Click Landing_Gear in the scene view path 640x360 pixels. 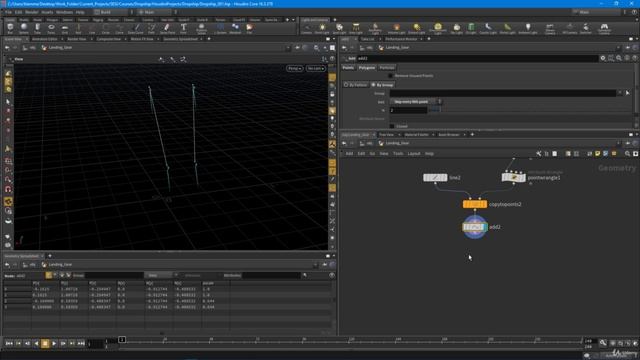point(60,48)
